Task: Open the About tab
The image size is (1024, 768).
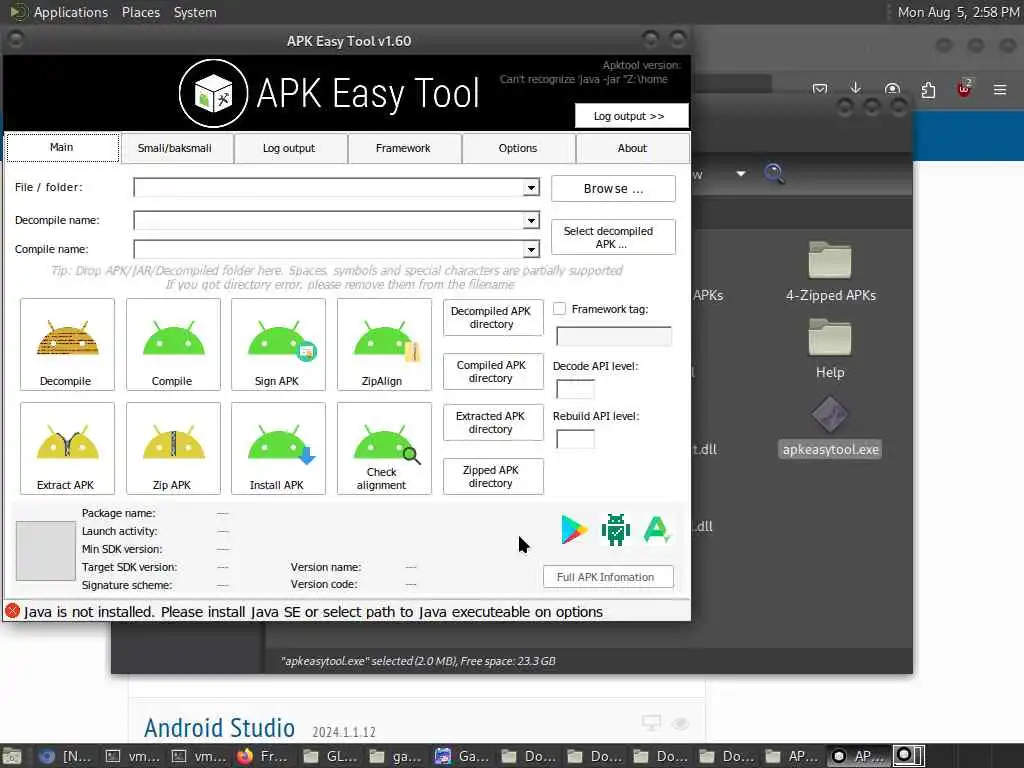Action: [x=632, y=148]
